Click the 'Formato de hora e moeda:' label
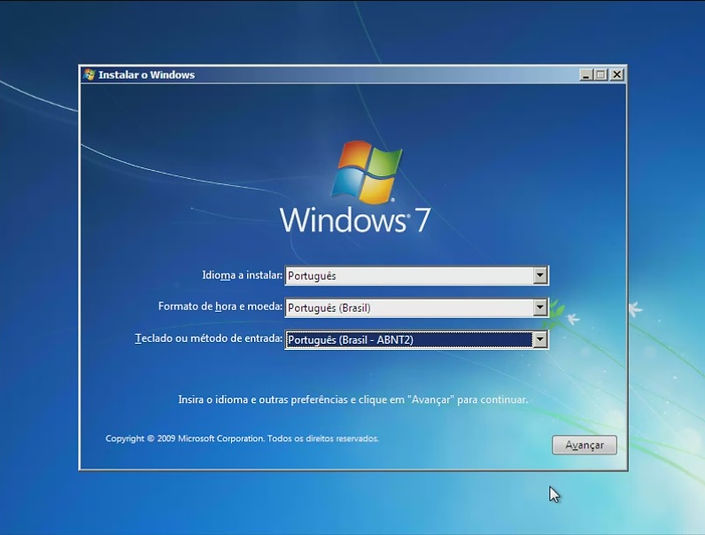This screenshot has width=705, height=535. pos(220,307)
